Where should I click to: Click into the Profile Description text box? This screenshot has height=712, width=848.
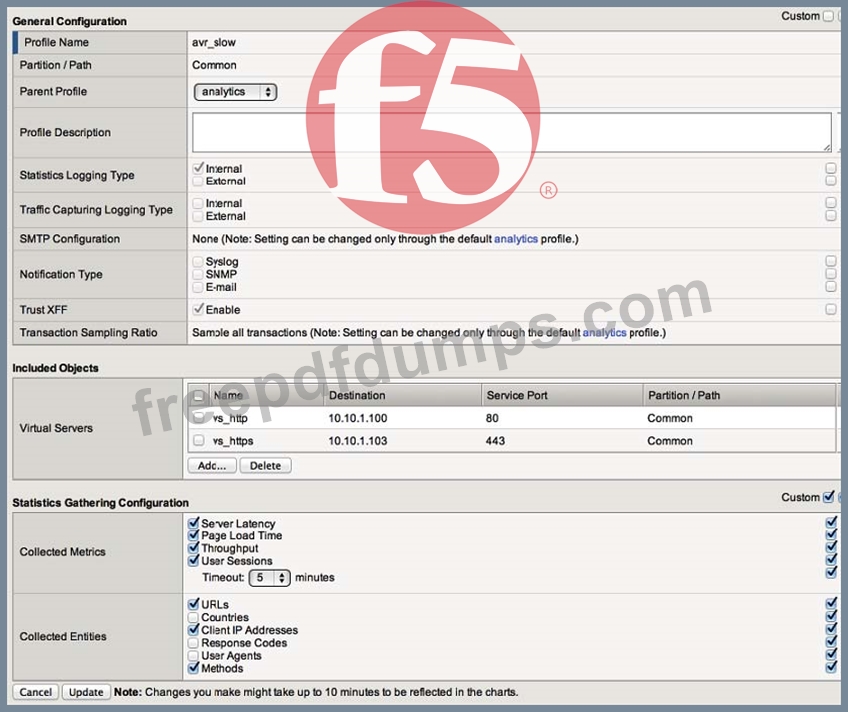click(511, 132)
